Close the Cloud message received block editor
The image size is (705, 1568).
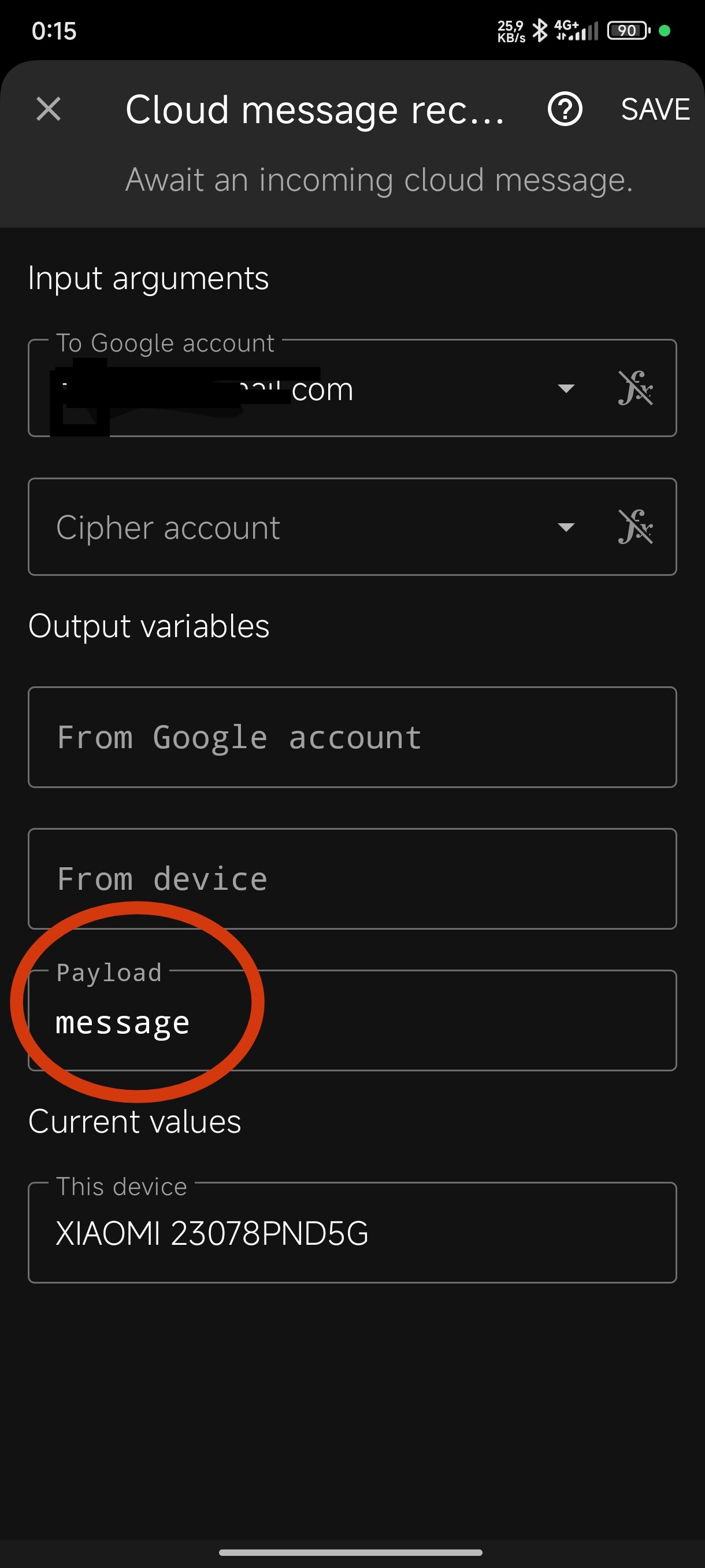48,110
